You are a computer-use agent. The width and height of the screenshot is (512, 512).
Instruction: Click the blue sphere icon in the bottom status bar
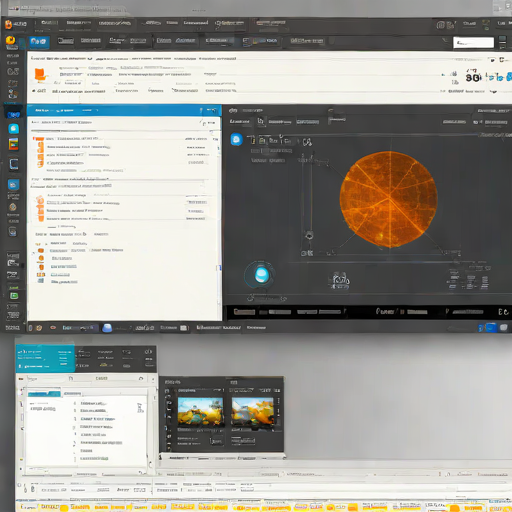pos(107,328)
